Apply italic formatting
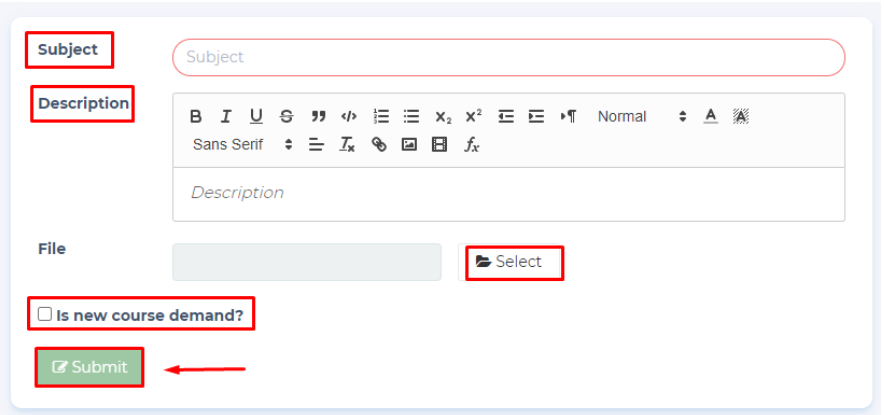The image size is (884, 415). coord(226,116)
